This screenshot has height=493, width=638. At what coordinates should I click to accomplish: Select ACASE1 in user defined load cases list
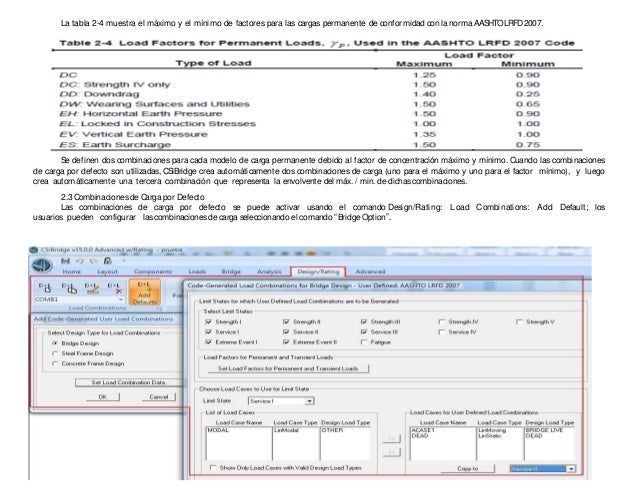[423, 430]
